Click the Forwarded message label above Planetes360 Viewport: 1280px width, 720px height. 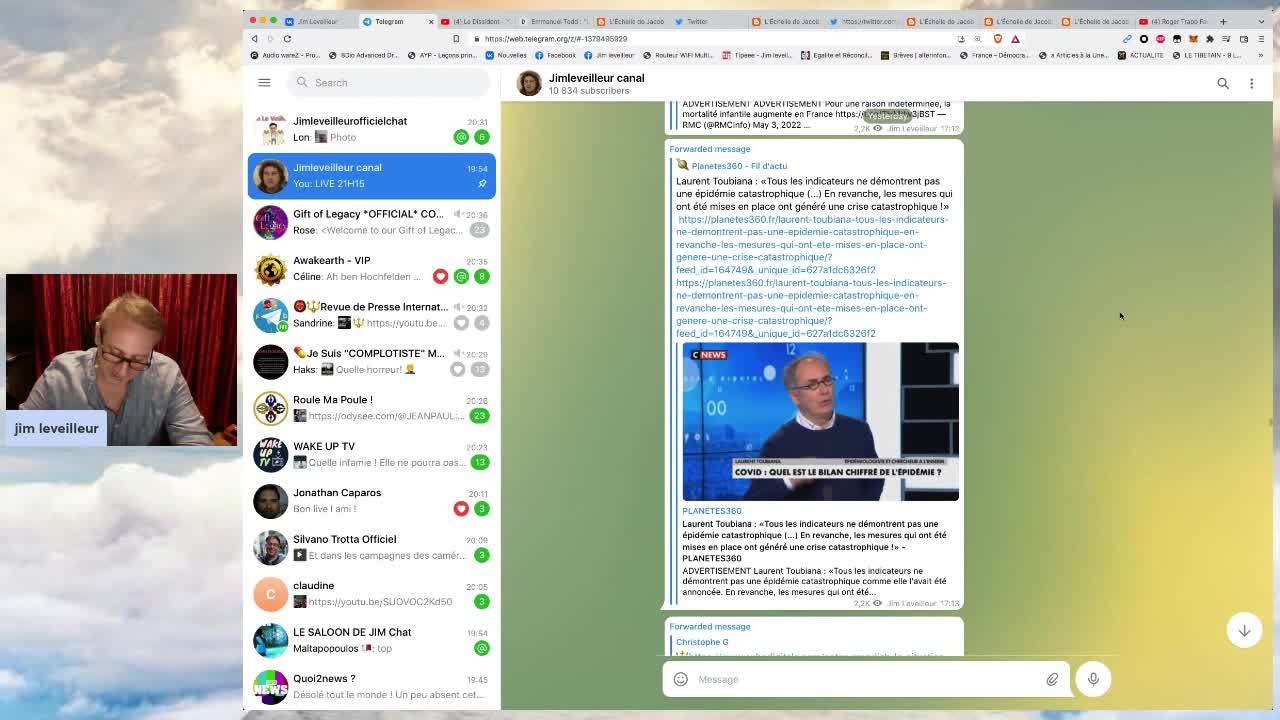[709, 149]
